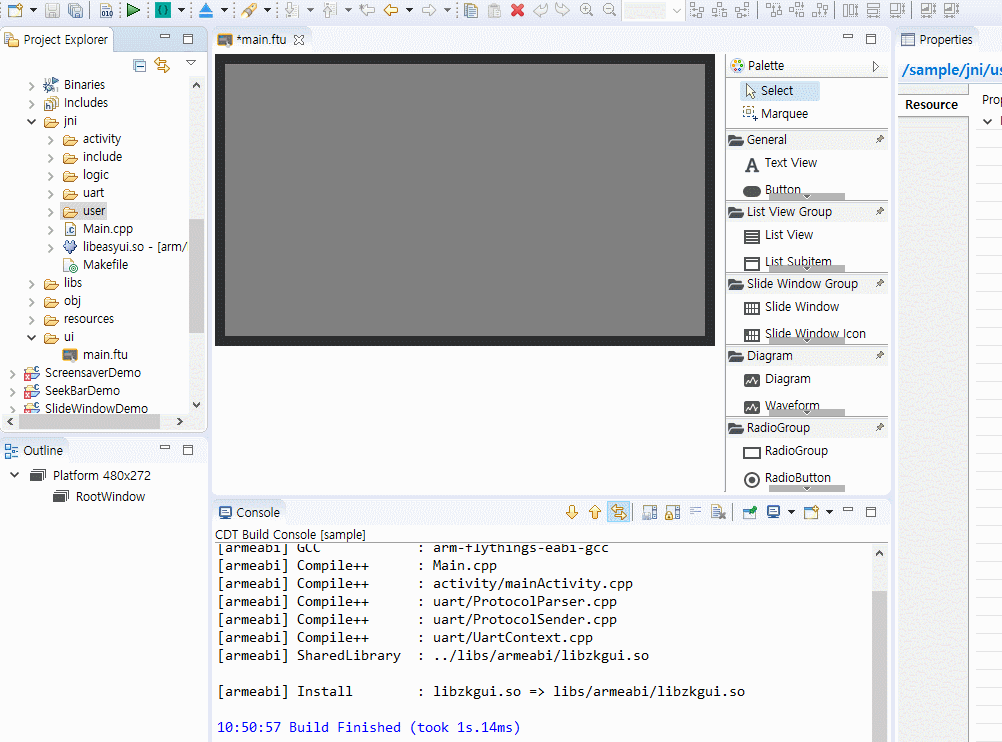This screenshot has width=1002, height=742.
Task: Click the Save All toolbar icon
Action: coord(75,10)
